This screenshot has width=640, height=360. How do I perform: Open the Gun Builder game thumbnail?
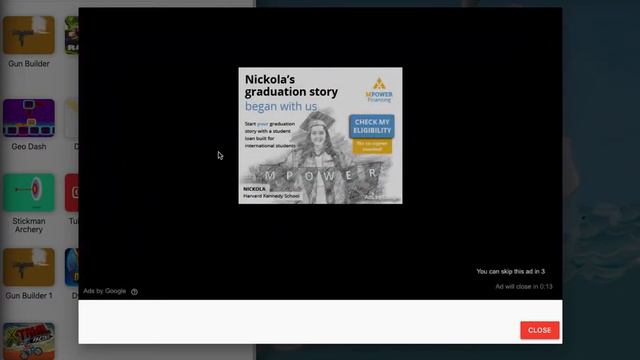tap(29, 35)
